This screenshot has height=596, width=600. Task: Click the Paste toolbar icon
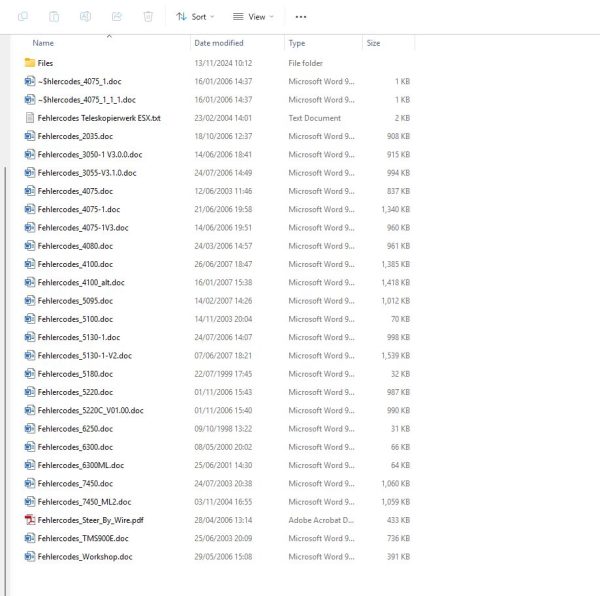click(54, 16)
